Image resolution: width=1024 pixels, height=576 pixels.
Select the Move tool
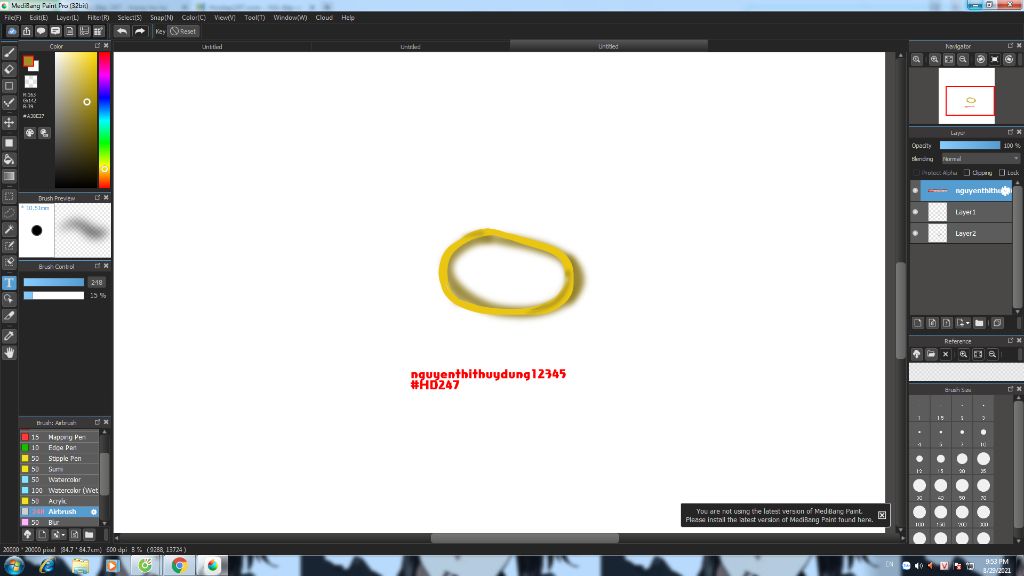pos(9,123)
